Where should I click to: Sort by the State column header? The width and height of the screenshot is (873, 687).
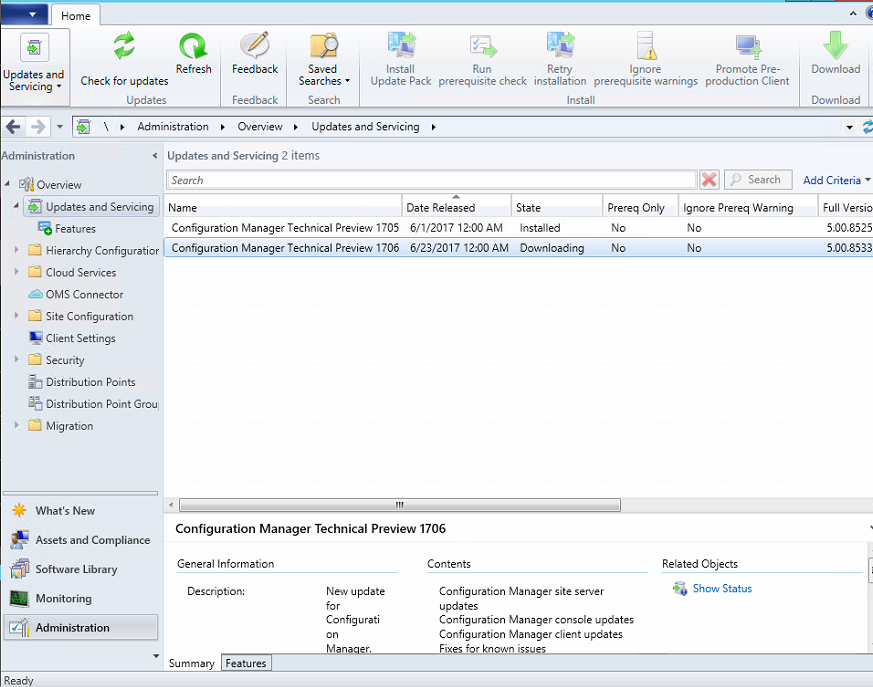tap(556, 207)
